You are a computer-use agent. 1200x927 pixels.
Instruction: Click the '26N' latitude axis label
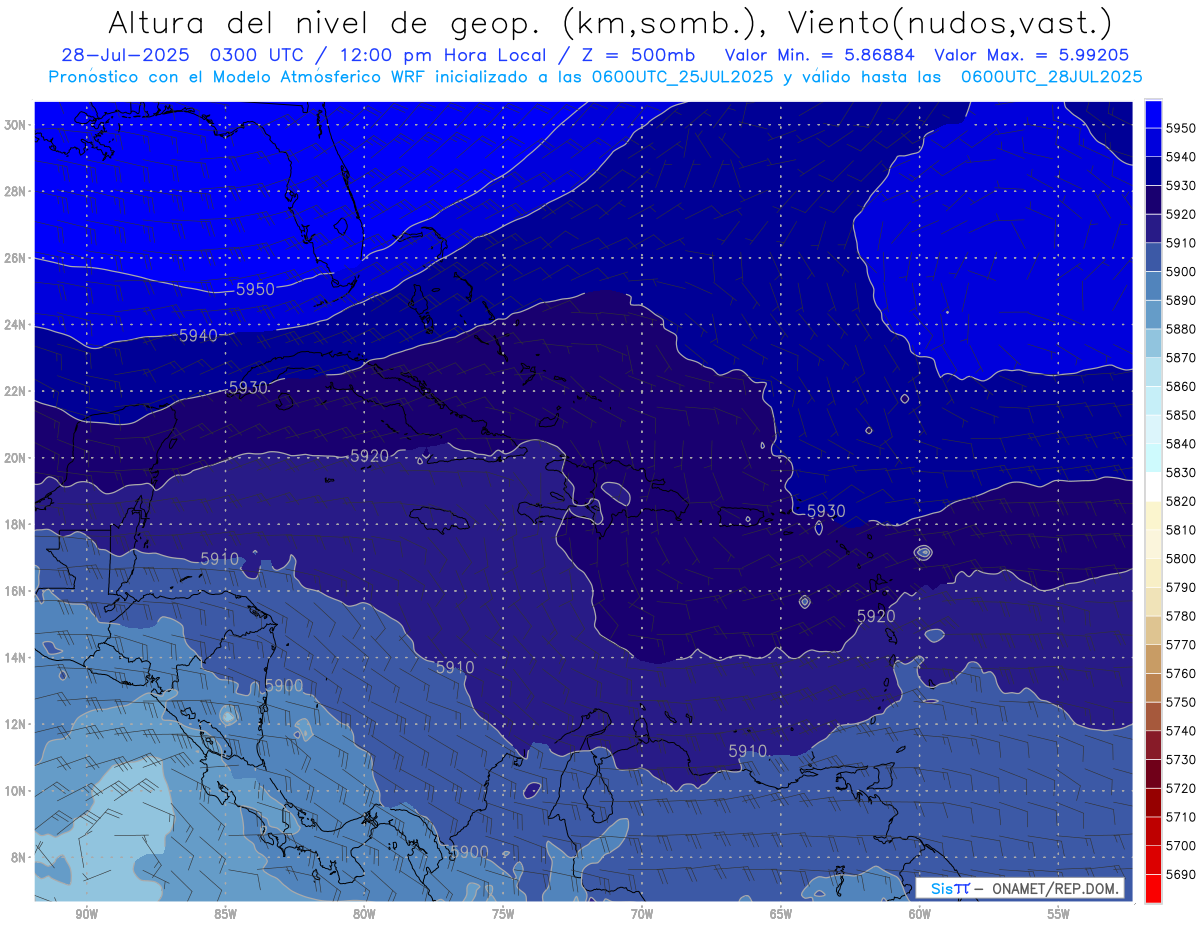click(15, 258)
